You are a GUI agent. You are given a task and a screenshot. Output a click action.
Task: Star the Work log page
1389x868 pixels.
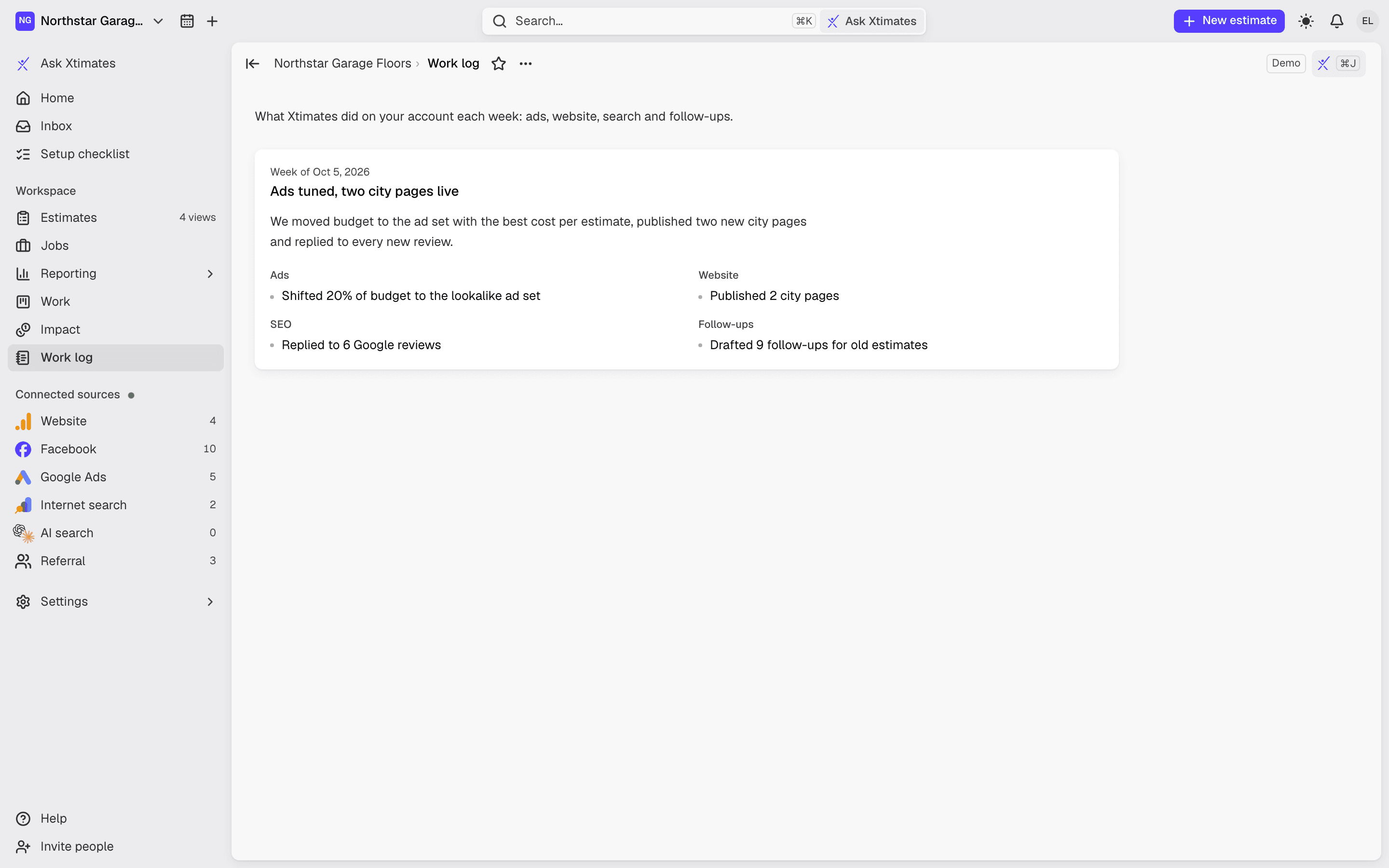tap(499, 64)
